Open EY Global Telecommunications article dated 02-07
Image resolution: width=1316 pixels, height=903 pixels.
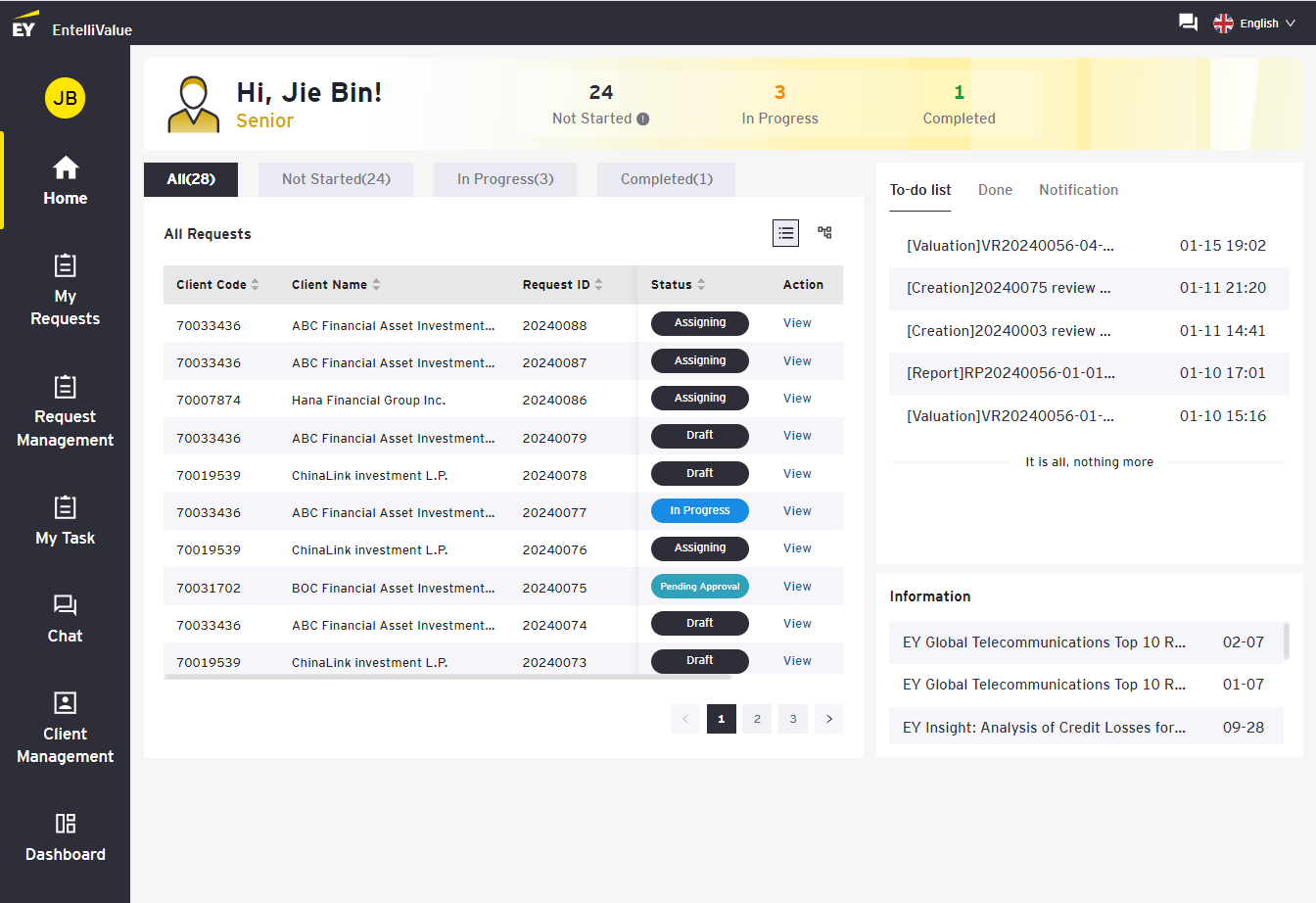point(1086,642)
